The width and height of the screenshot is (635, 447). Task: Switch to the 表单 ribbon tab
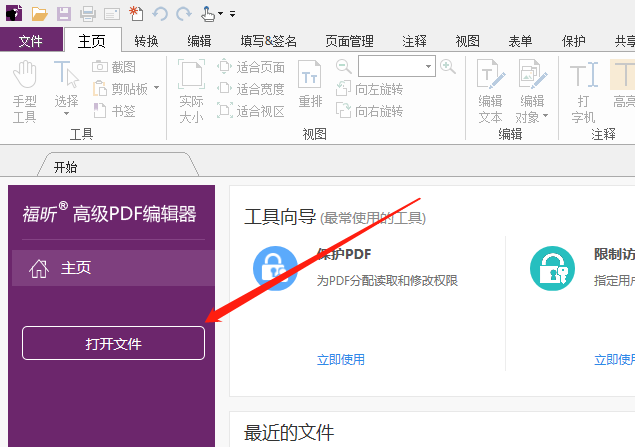520,41
